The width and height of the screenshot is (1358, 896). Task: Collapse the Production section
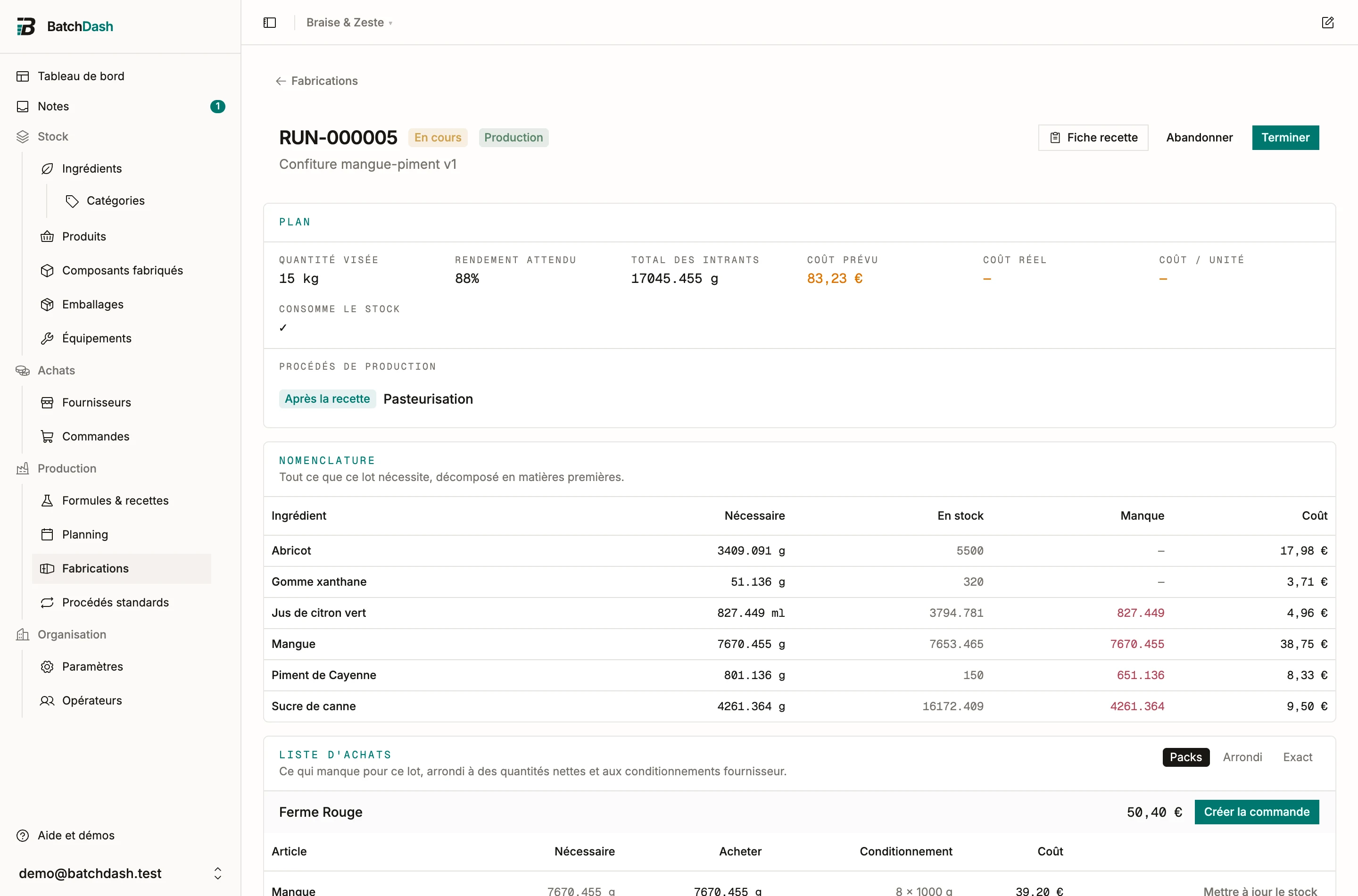tap(121, 469)
